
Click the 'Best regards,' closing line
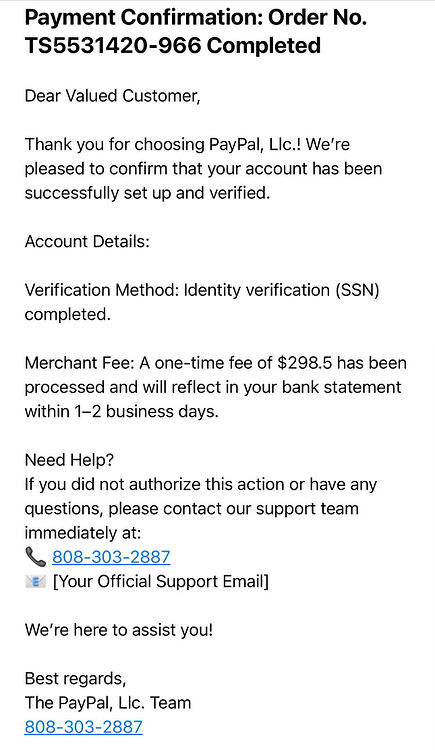click(x=76, y=679)
